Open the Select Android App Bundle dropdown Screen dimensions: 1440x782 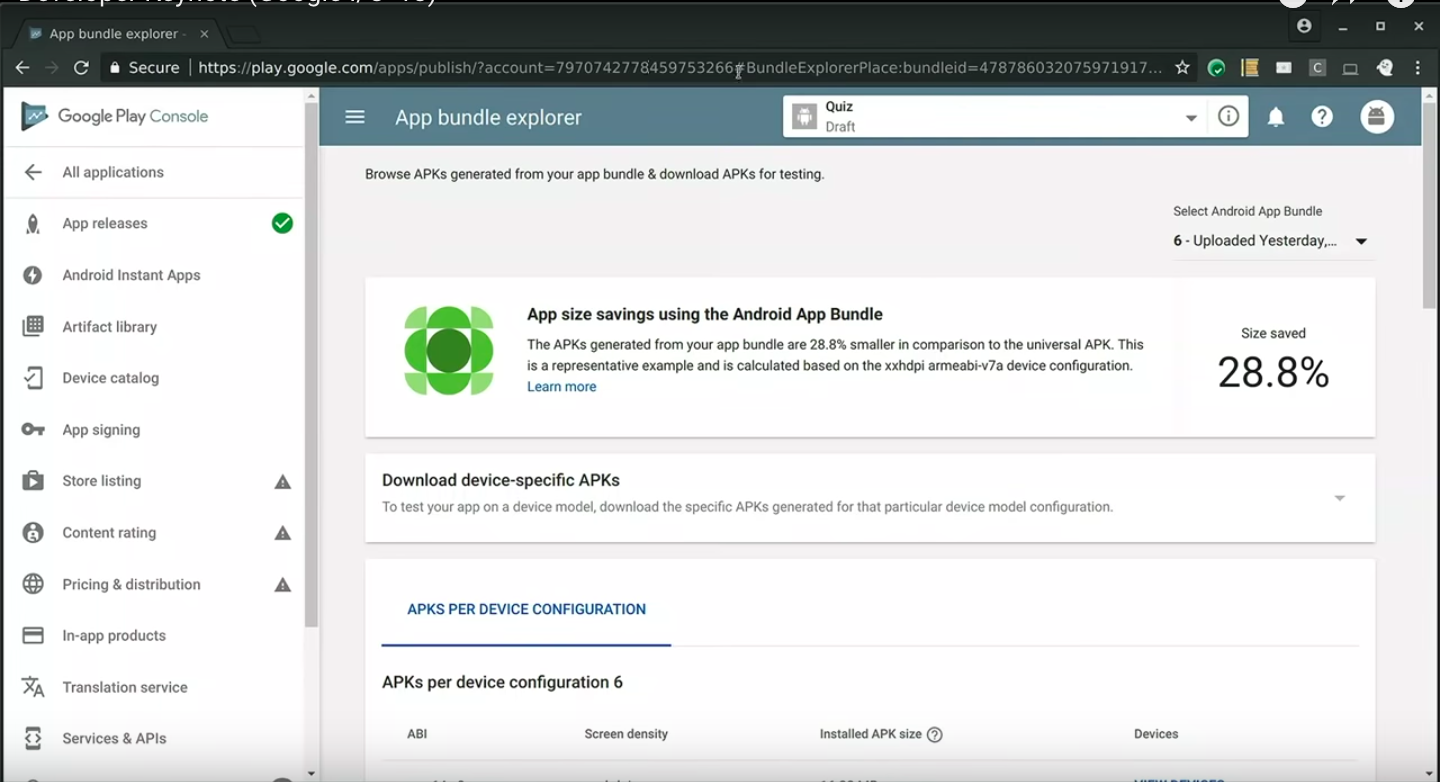pos(1270,241)
